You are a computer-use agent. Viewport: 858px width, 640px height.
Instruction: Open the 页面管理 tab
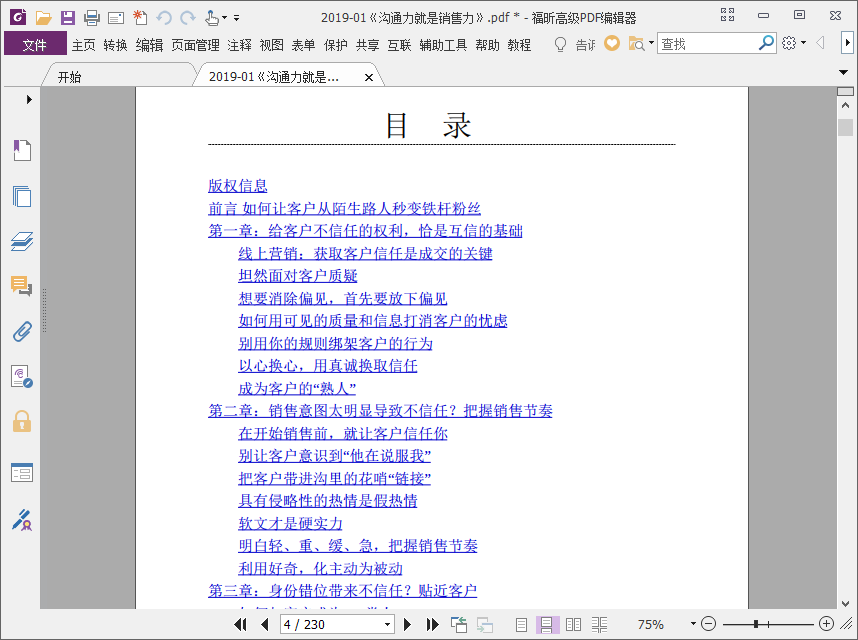(195, 45)
